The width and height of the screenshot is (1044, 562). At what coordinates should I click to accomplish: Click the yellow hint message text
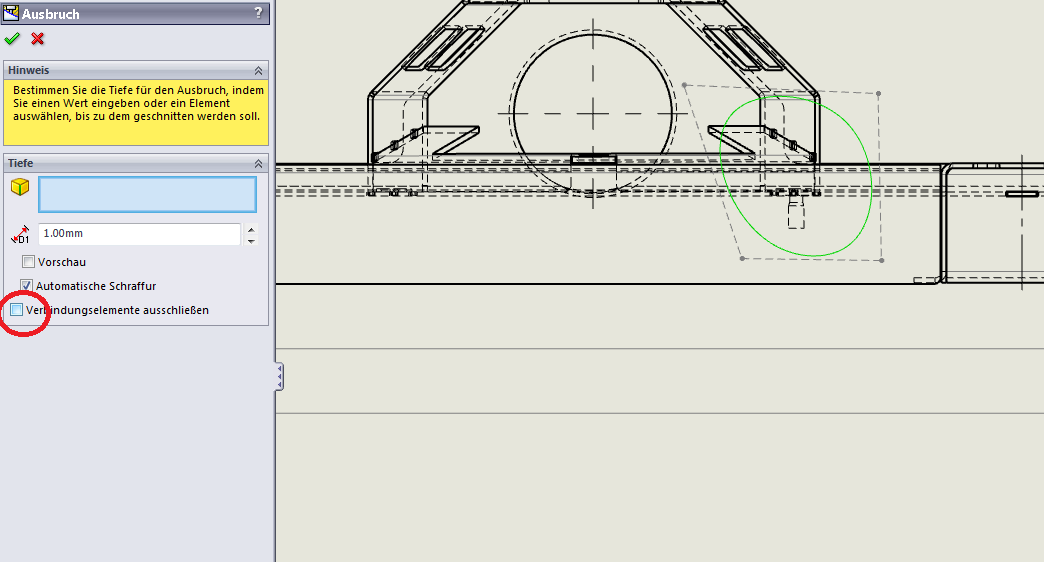(x=138, y=103)
